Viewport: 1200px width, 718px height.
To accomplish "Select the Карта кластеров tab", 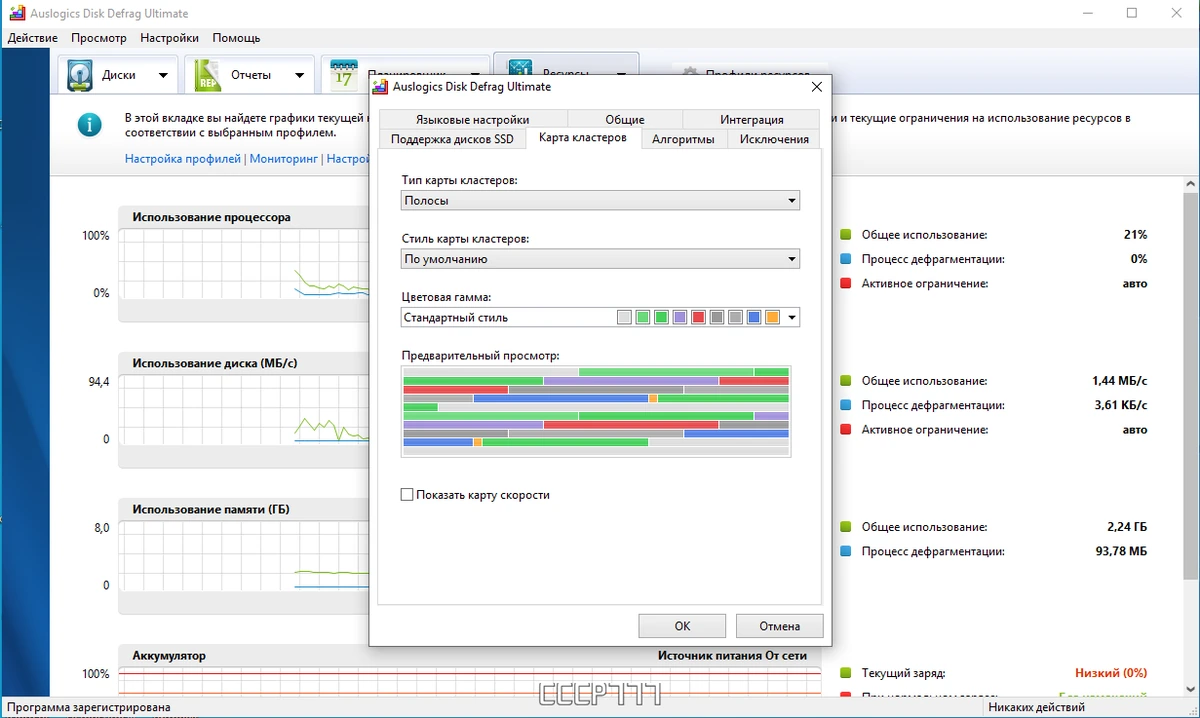I will pos(583,137).
